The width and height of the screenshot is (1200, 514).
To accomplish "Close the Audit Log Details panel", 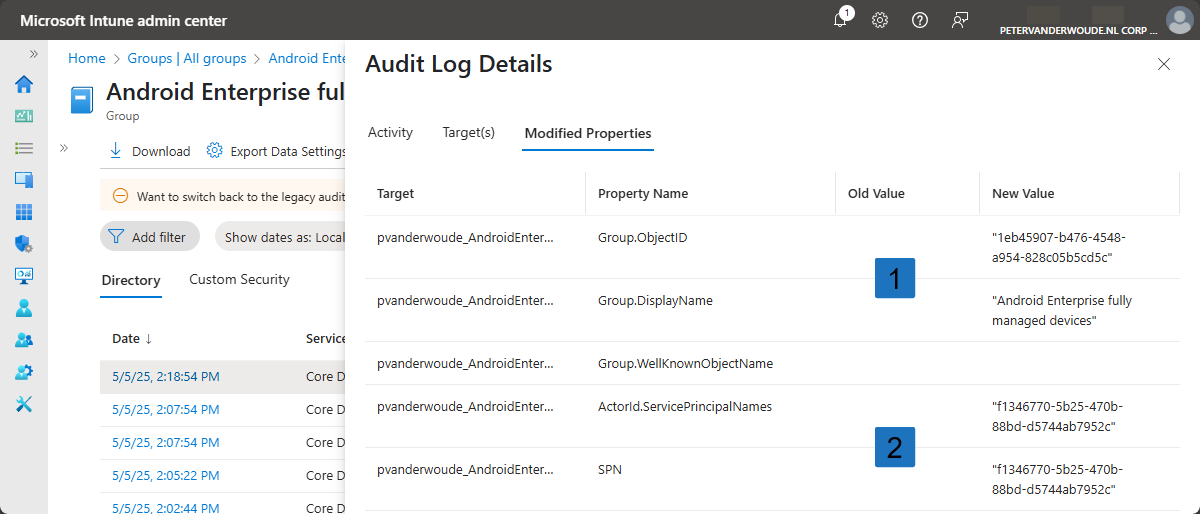I will pos(1163,64).
